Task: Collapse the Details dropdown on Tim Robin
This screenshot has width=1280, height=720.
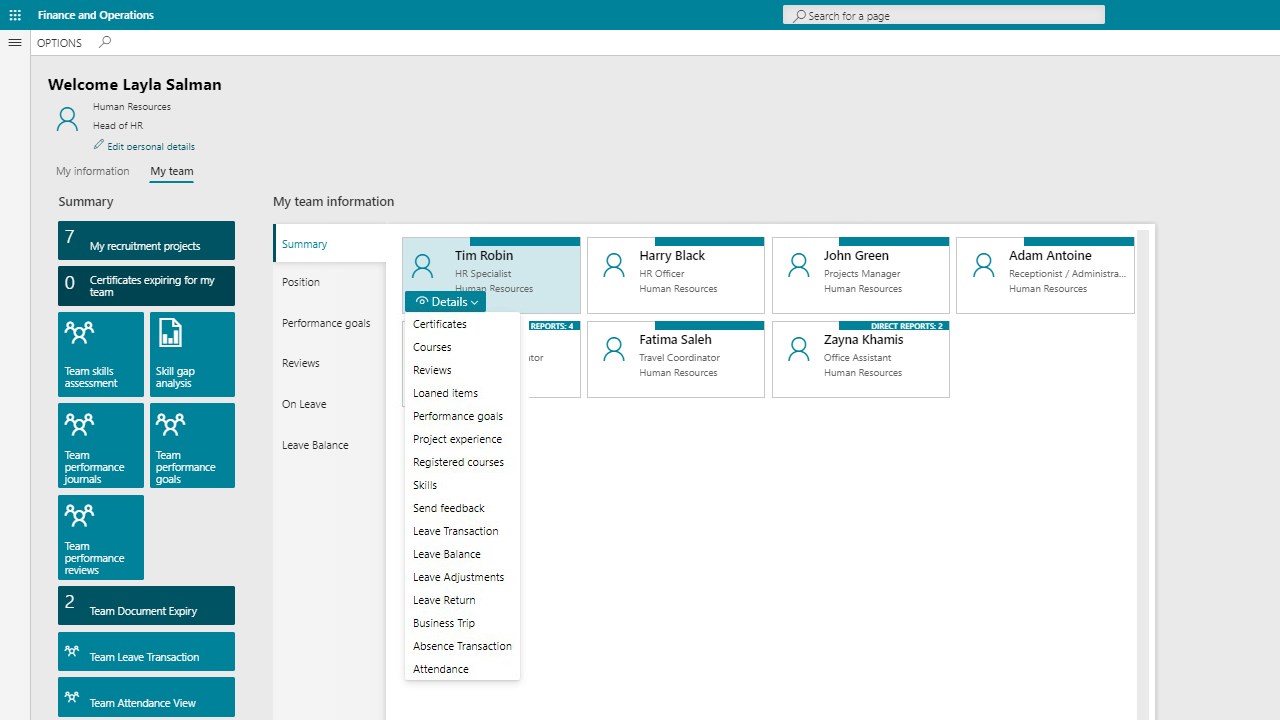Action: (445, 301)
